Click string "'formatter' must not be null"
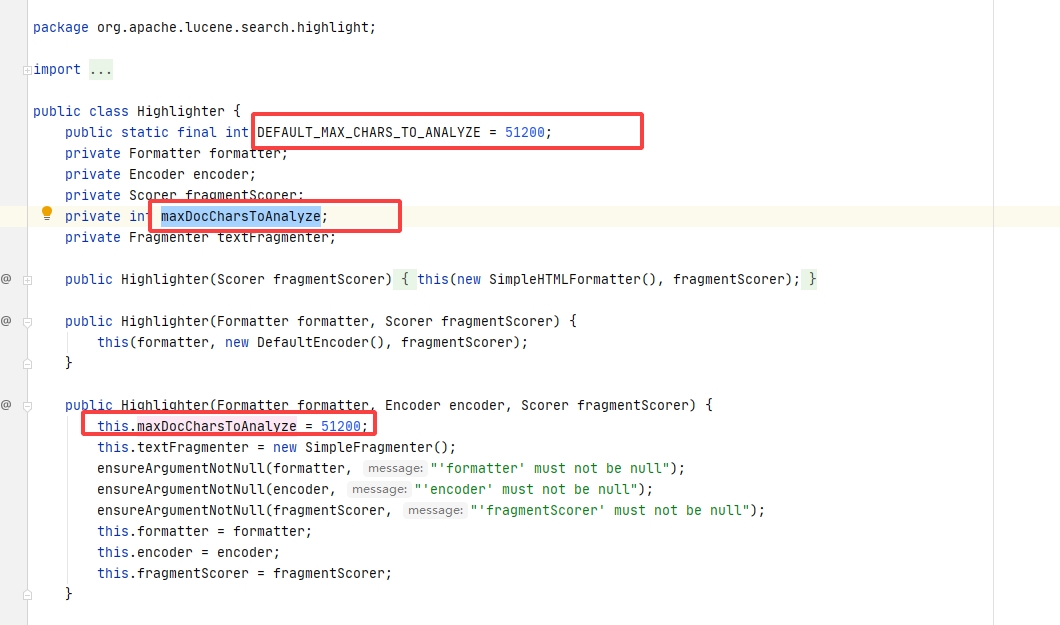 [x=550, y=468]
